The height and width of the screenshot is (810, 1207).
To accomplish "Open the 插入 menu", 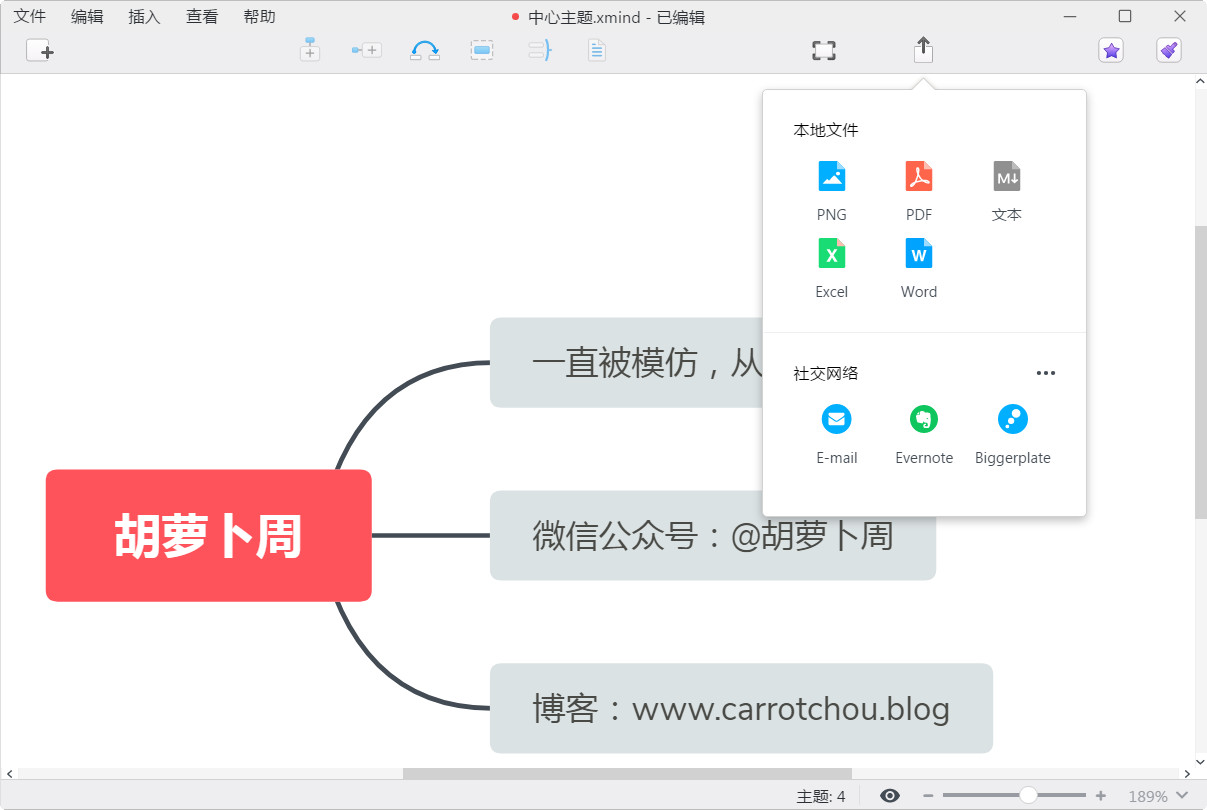I will click(x=144, y=17).
